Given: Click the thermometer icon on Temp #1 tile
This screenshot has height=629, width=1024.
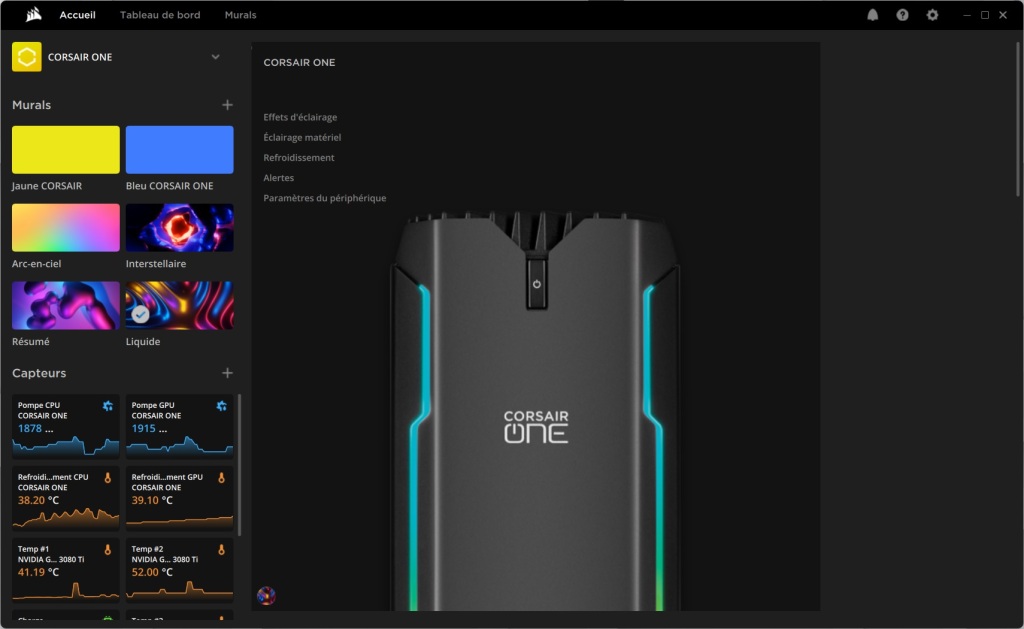Looking at the screenshot, I should [x=110, y=551].
